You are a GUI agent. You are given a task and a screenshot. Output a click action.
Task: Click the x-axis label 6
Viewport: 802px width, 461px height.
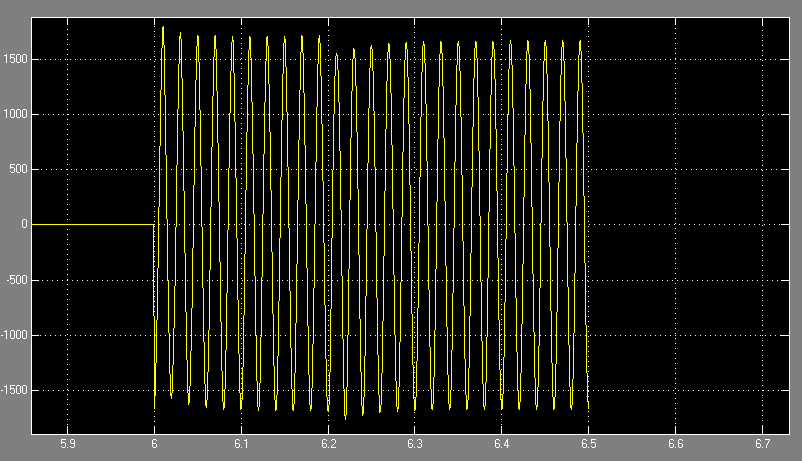coord(154,444)
